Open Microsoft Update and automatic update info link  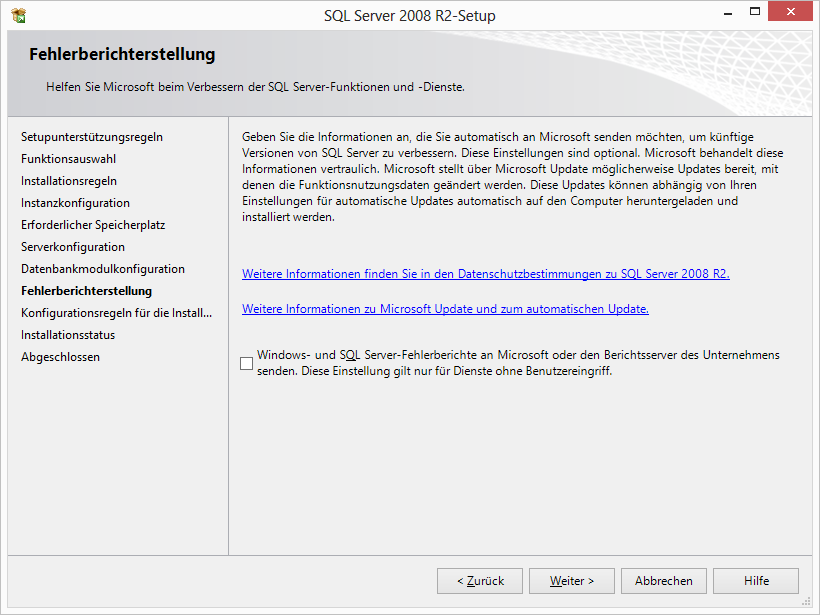[445, 309]
